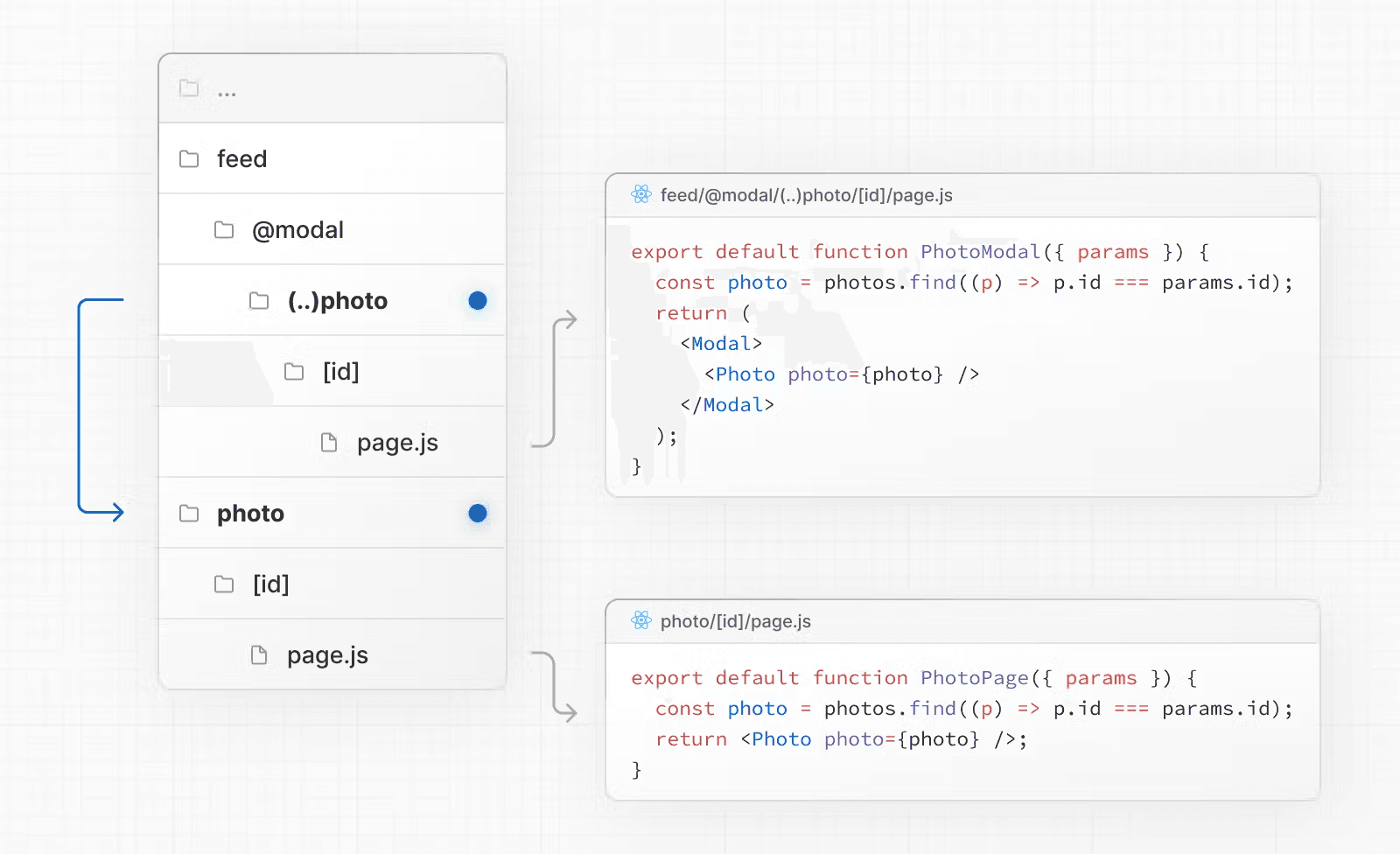Click the top ellipsis folder icon
Screen dimensions: 1400x854
pyautogui.click(x=189, y=88)
